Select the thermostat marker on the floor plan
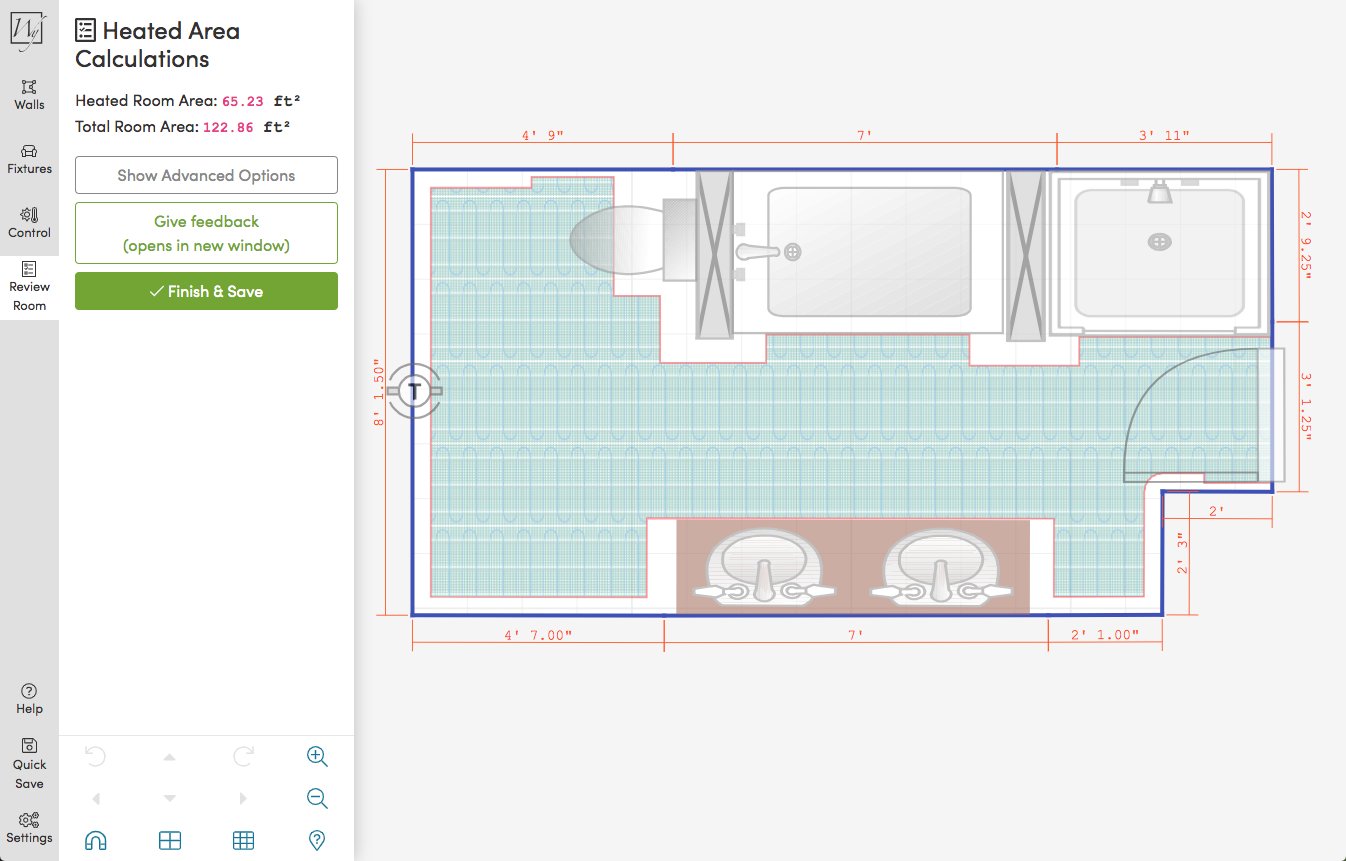This screenshot has height=861, width=1346. 413,391
